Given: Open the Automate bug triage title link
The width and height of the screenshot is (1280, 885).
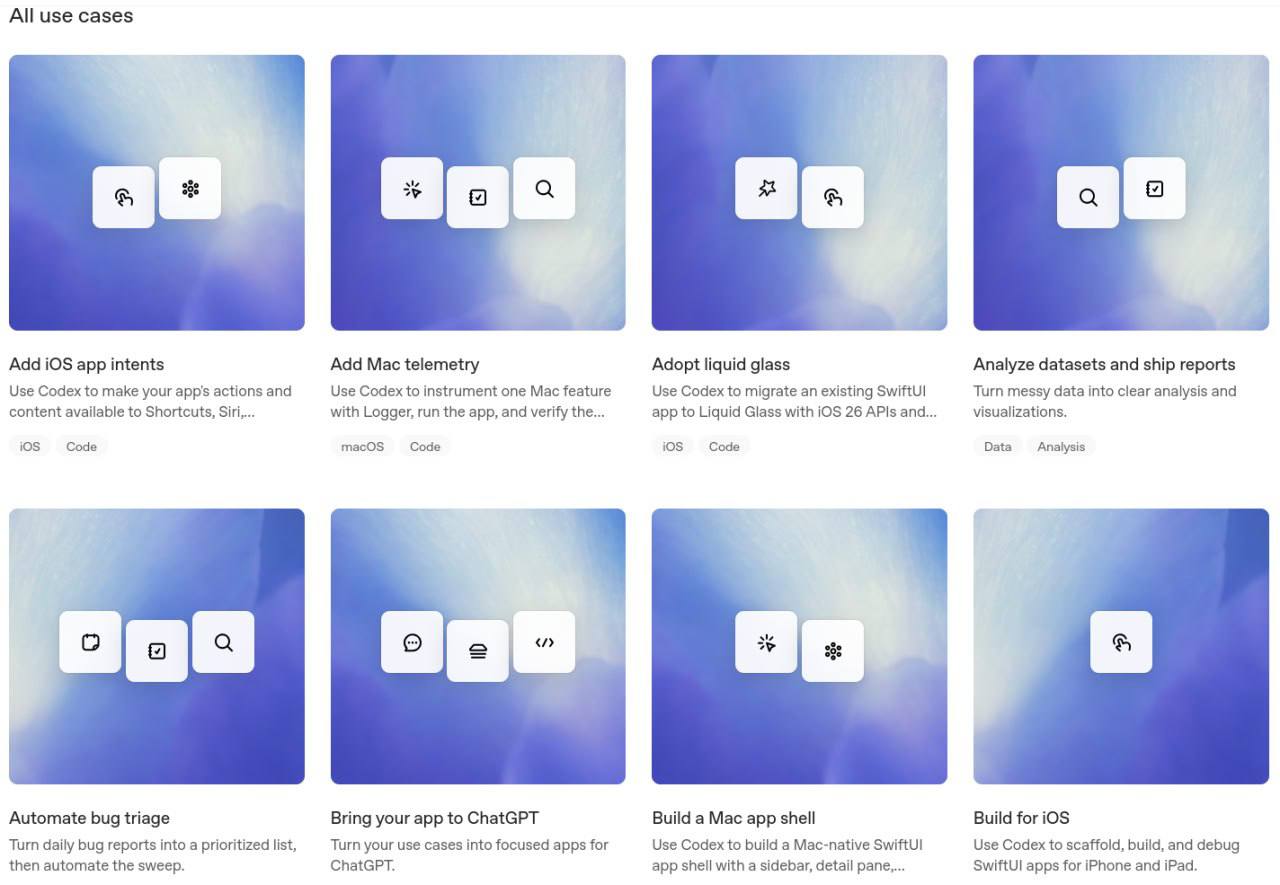Looking at the screenshot, I should click(89, 818).
